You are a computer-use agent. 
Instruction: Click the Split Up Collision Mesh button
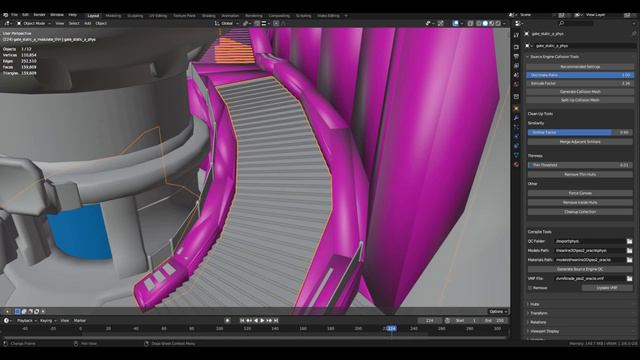[580, 100]
